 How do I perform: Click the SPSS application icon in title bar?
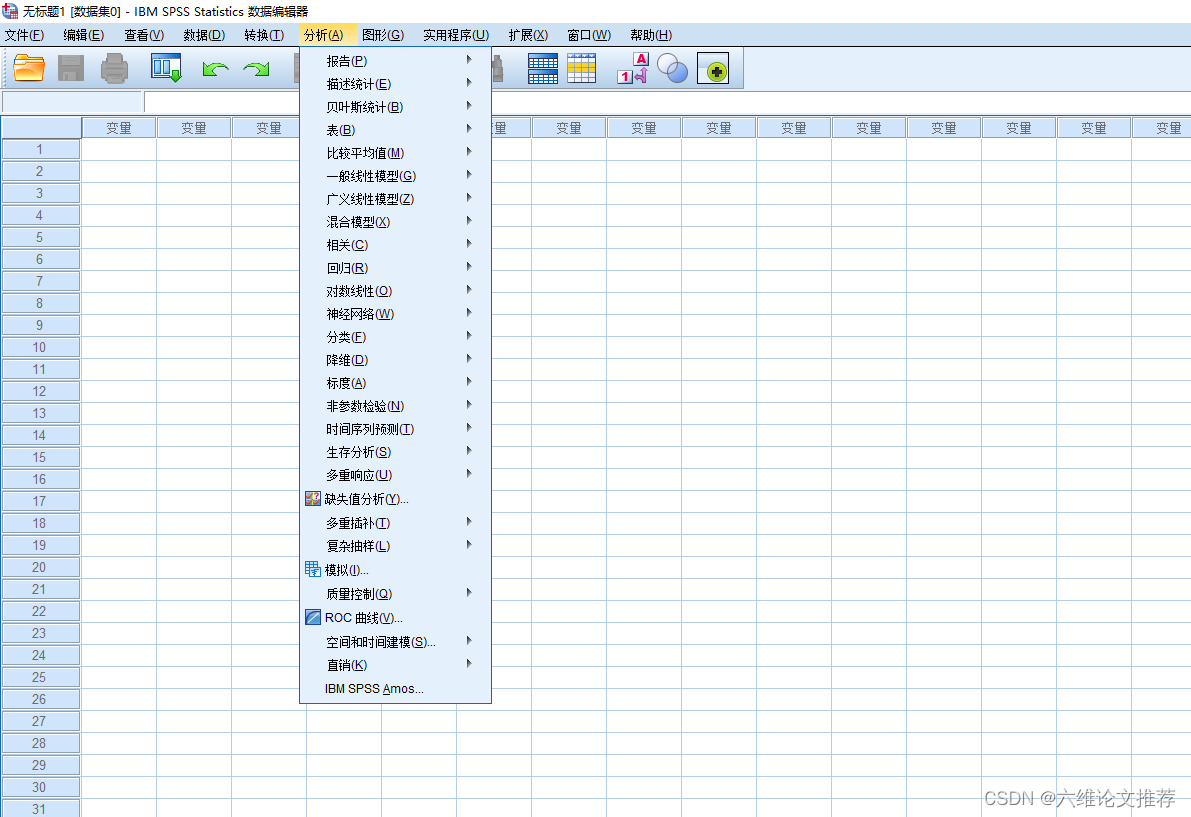[10, 11]
